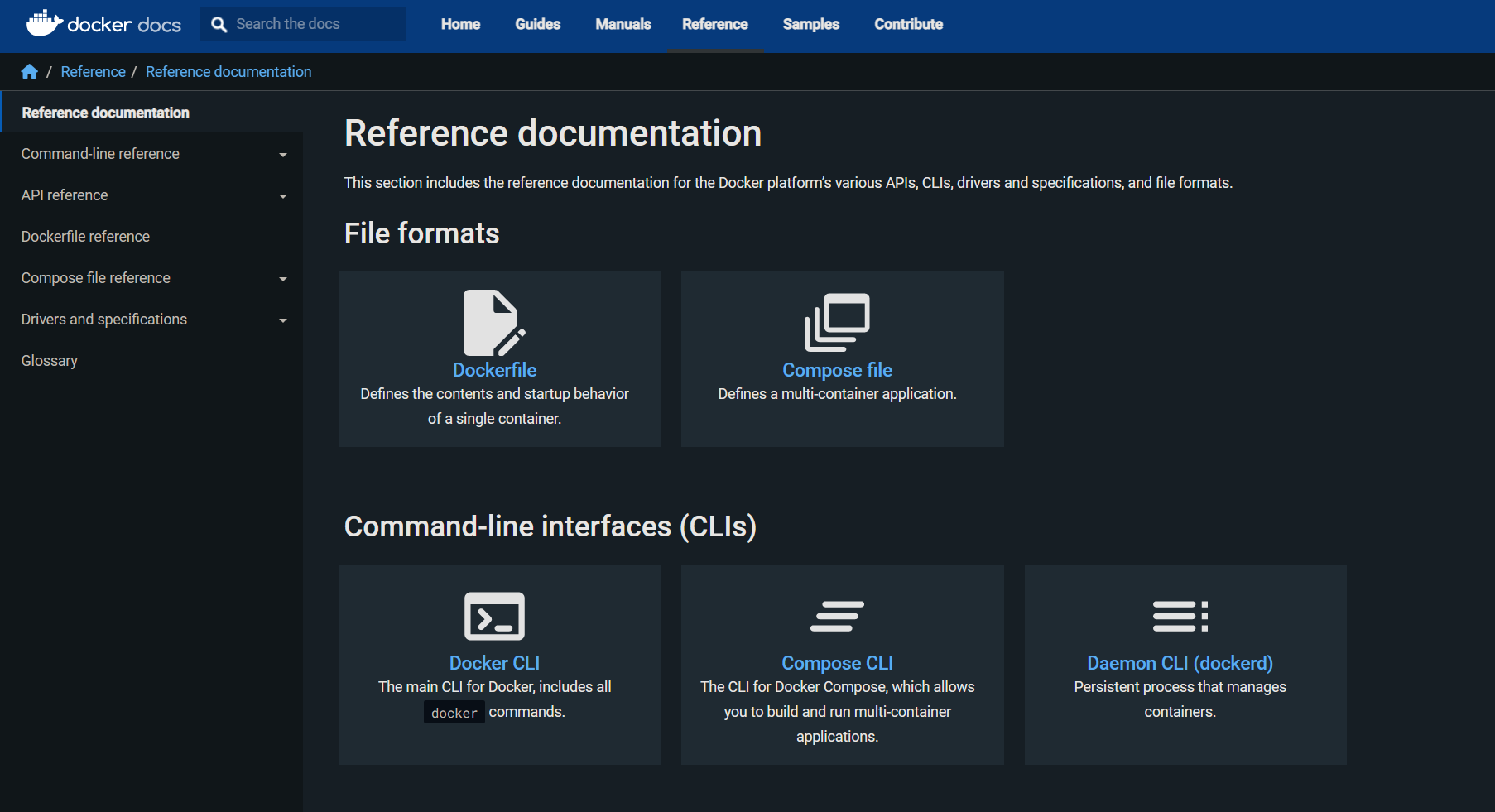Click the Compose CLI lines icon
The image size is (1495, 812).
coord(837,616)
